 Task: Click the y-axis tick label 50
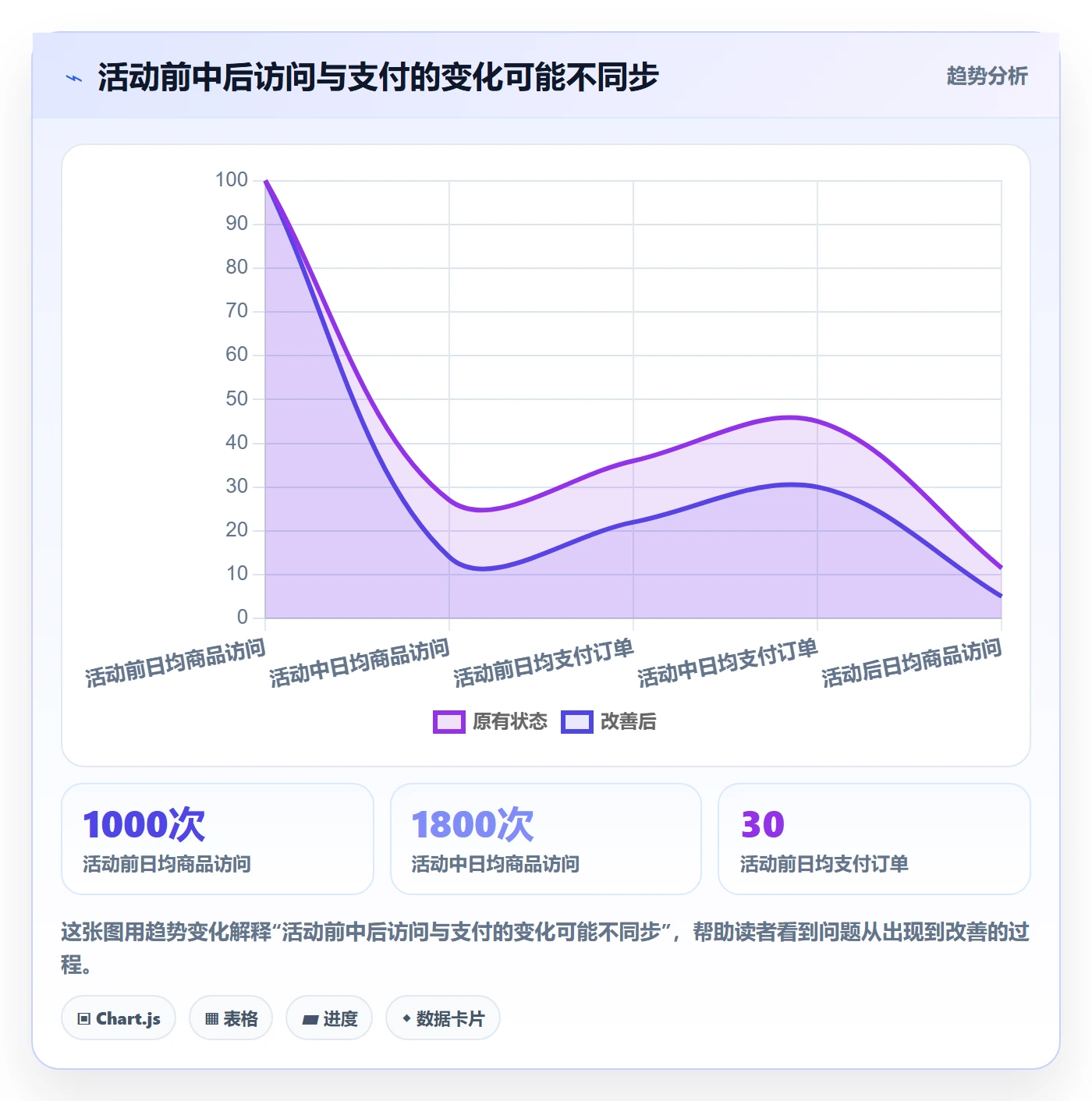(236, 399)
